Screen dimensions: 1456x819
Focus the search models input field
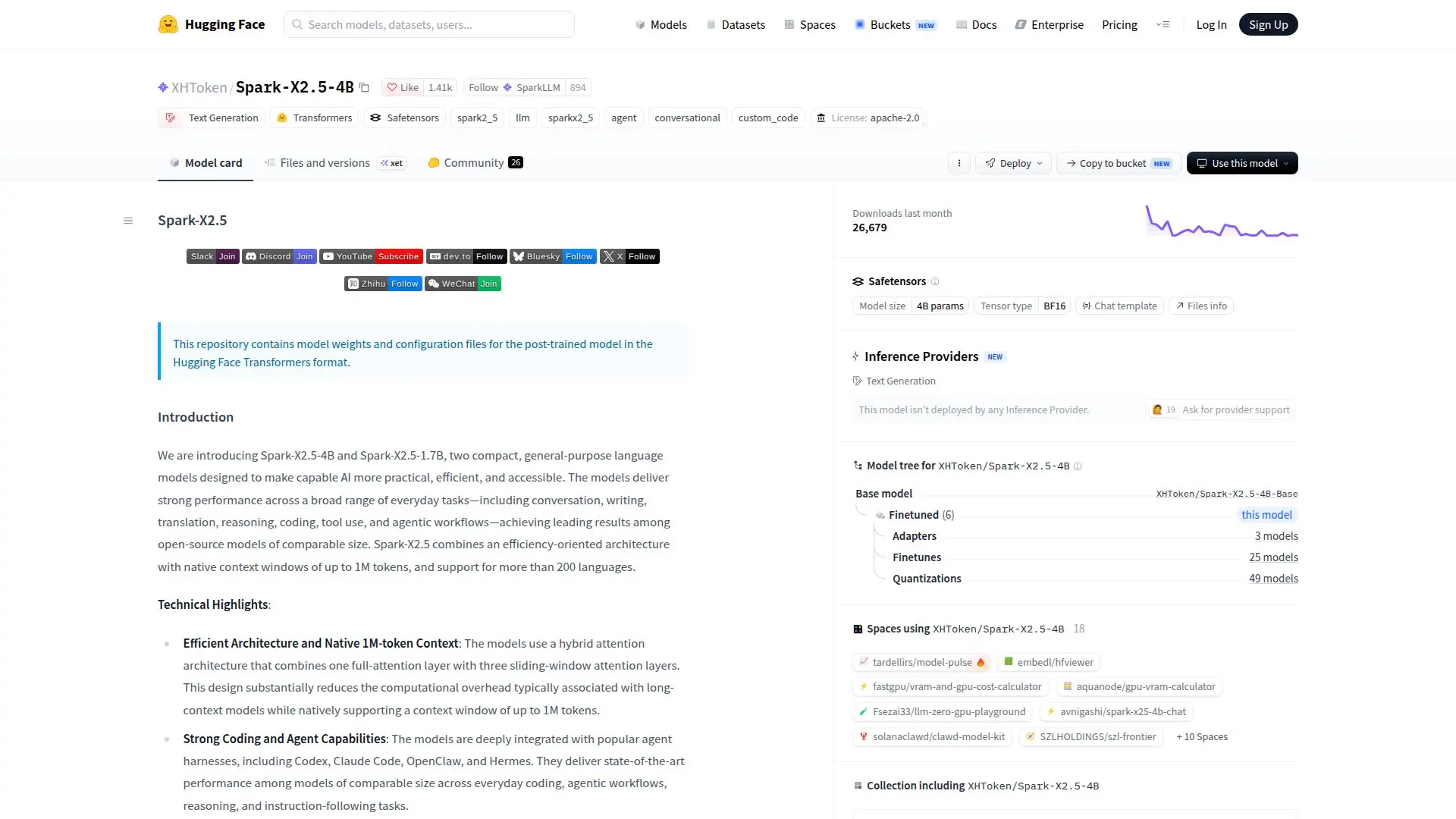(429, 24)
